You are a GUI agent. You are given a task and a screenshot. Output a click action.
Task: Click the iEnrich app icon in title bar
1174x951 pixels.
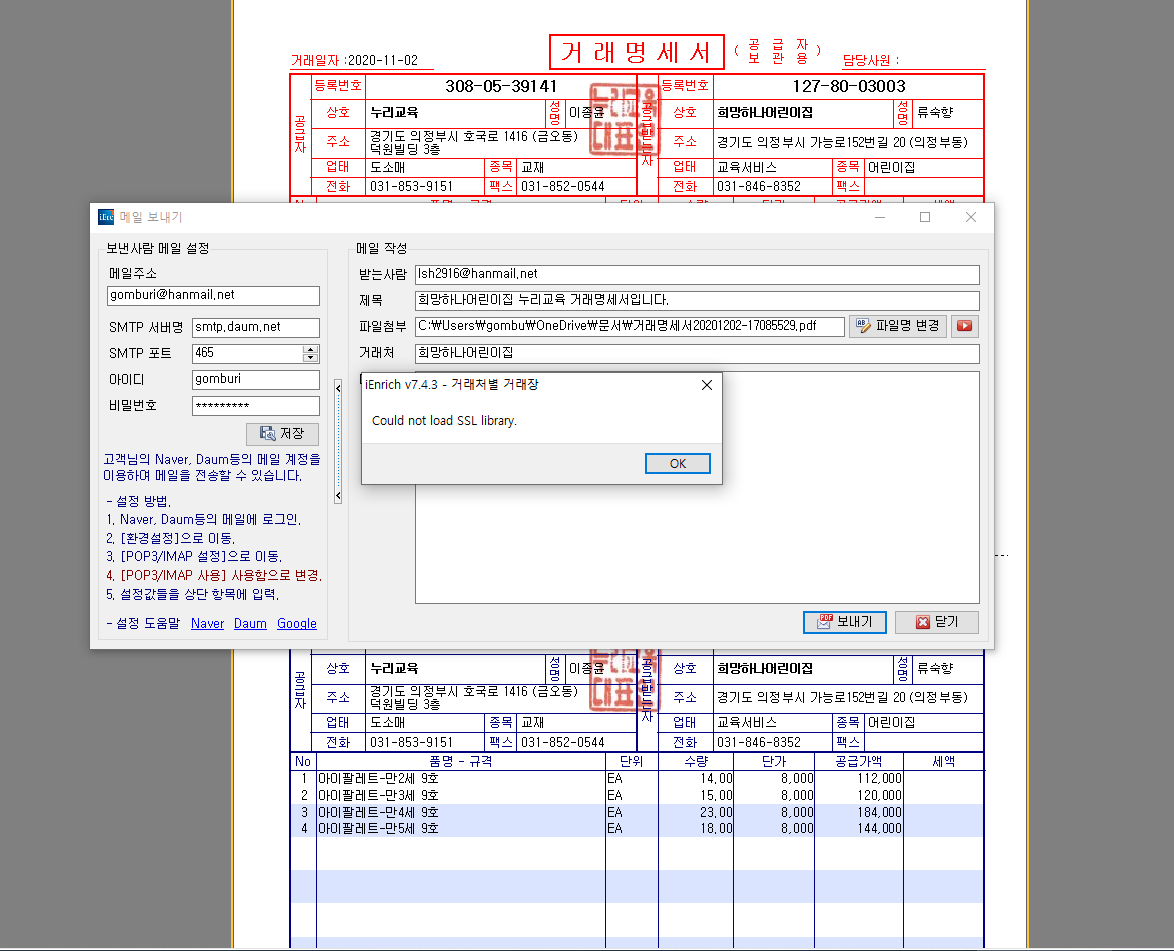click(106, 217)
